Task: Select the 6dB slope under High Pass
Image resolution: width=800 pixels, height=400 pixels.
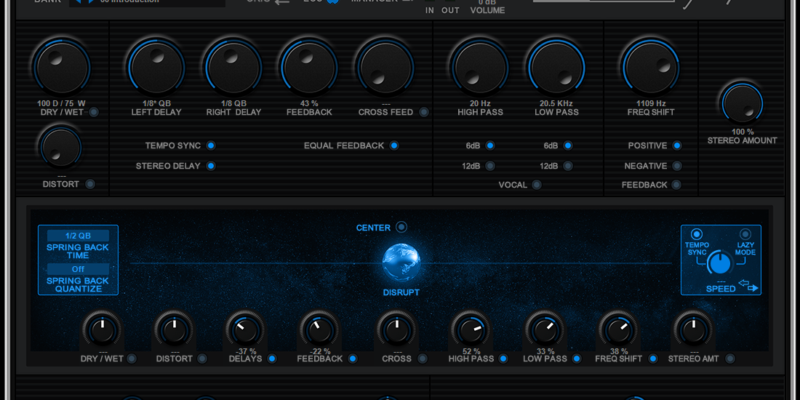Action: pyautogui.click(x=490, y=145)
